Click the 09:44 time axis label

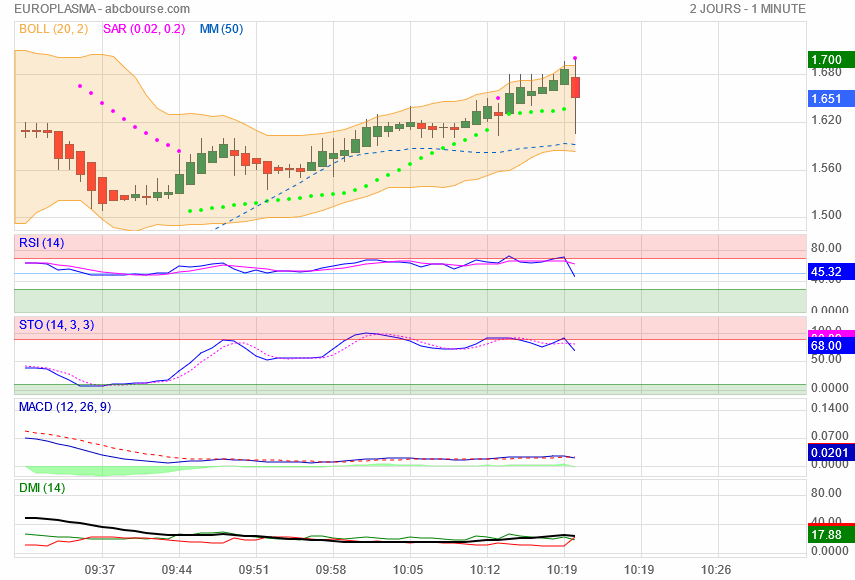coord(177,570)
